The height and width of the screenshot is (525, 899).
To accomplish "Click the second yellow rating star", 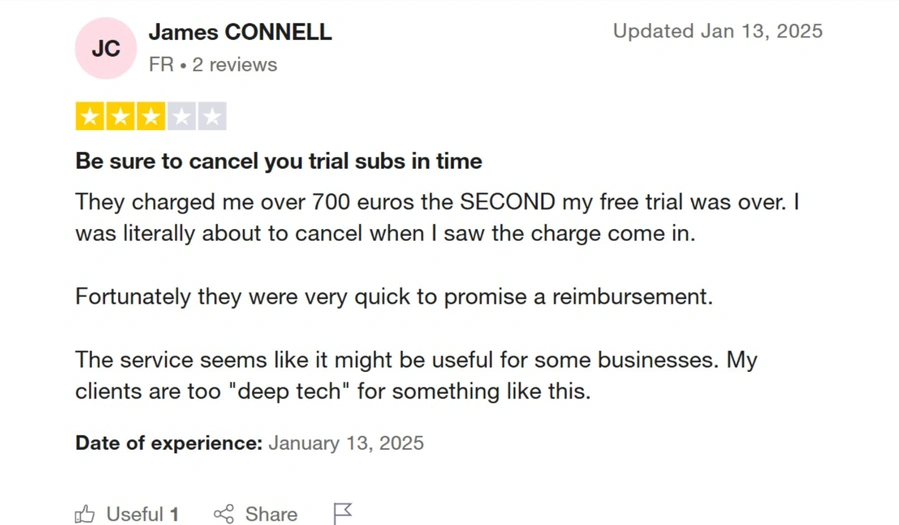I will (121, 117).
